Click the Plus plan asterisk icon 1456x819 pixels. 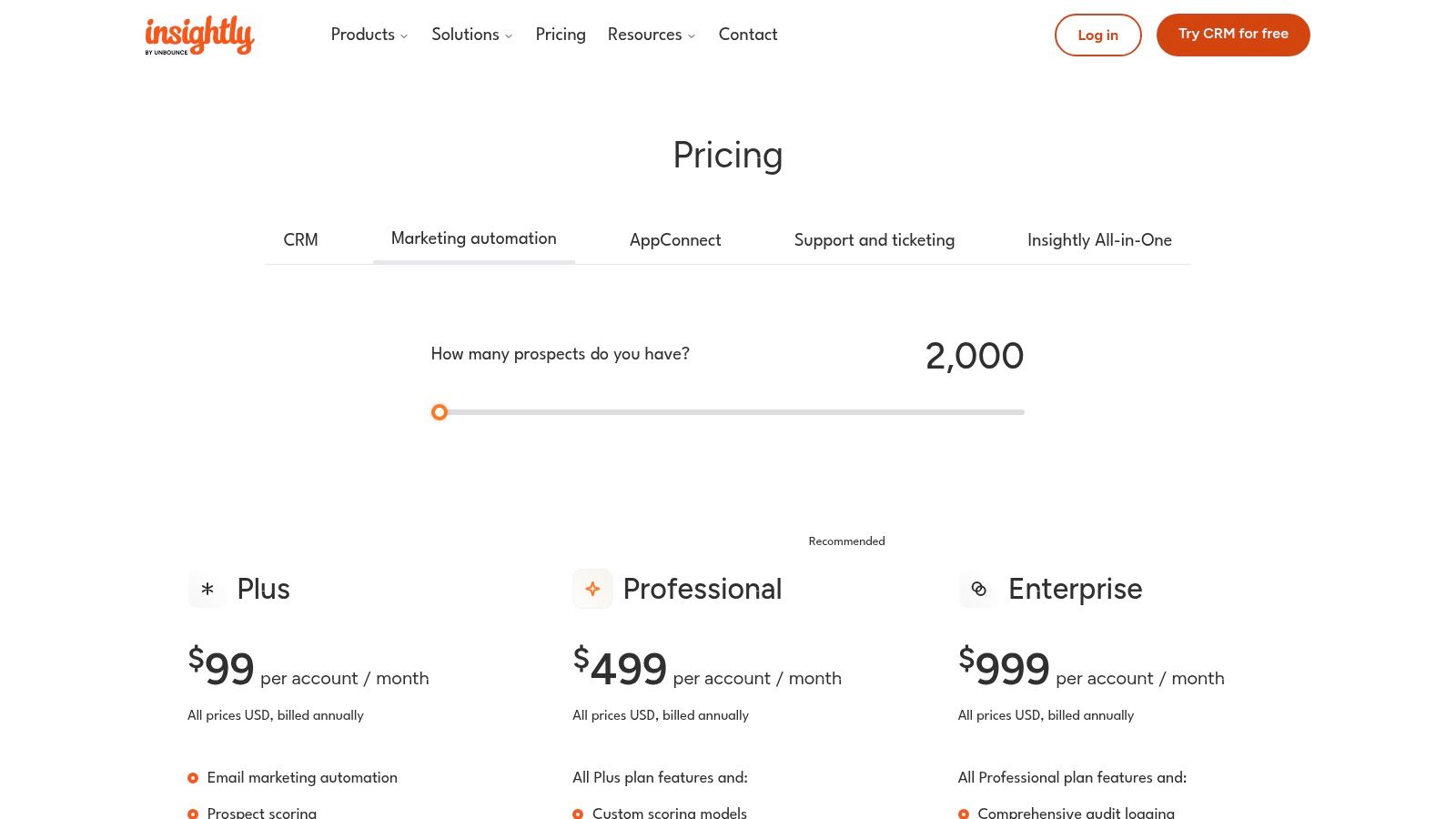(x=207, y=589)
